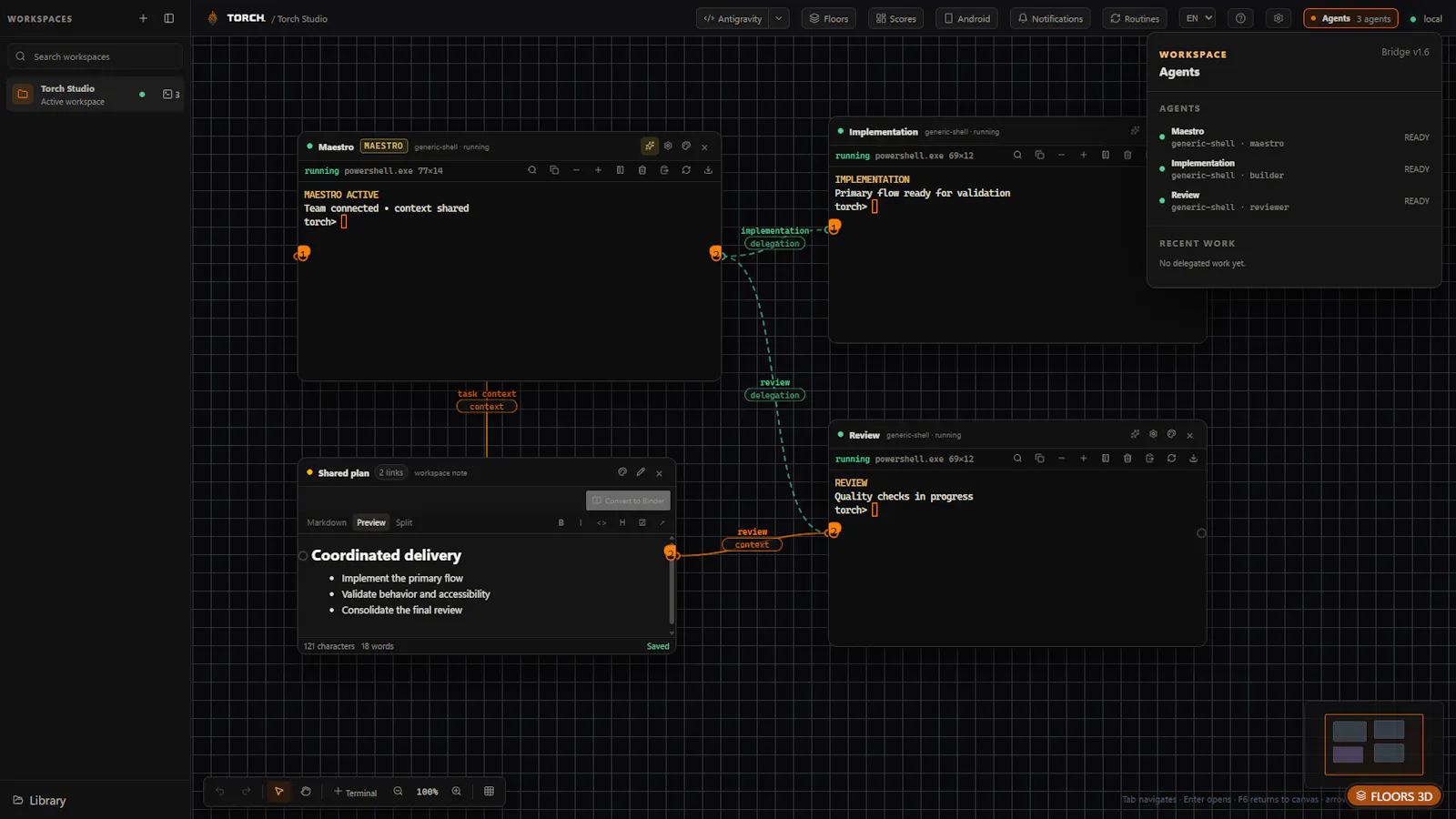Download the Review terminal log
The height and width of the screenshot is (819, 1456).
pyautogui.click(x=1193, y=459)
